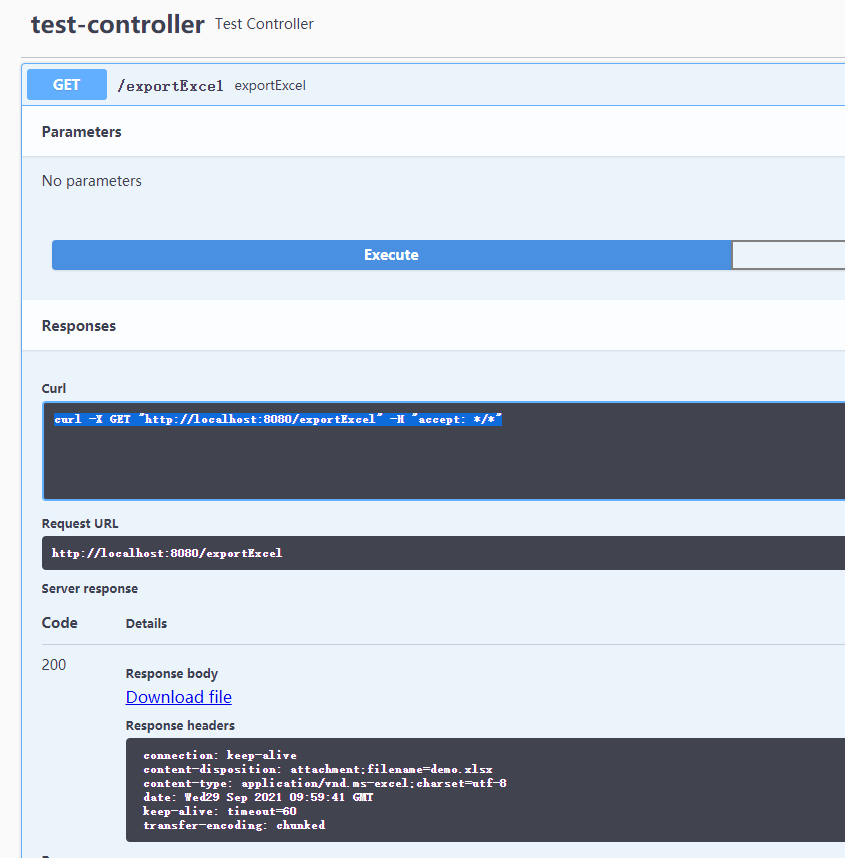Click the exportExcel summary text
The width and height of the screenshot is (845, 858).
pos(270,86)
